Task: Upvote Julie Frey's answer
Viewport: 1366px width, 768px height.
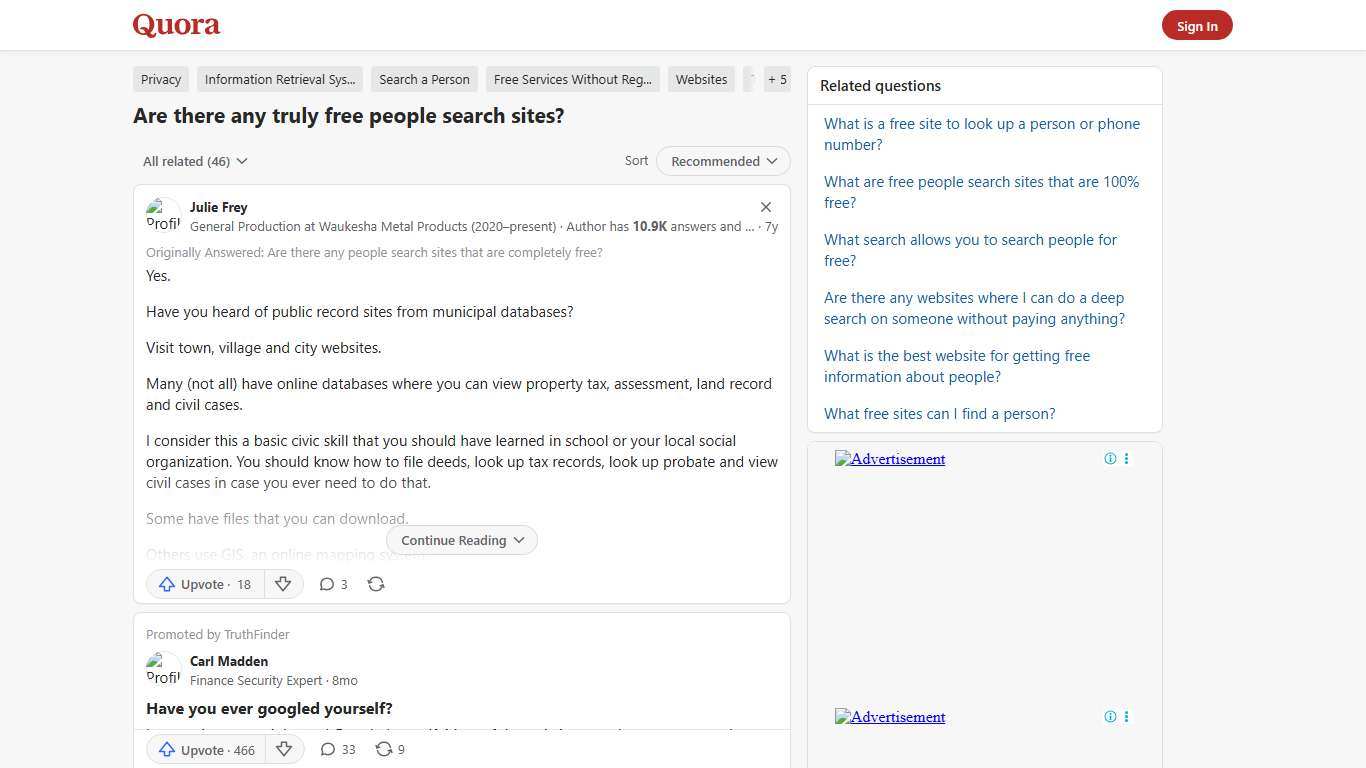Action: (x=204, y=584)
